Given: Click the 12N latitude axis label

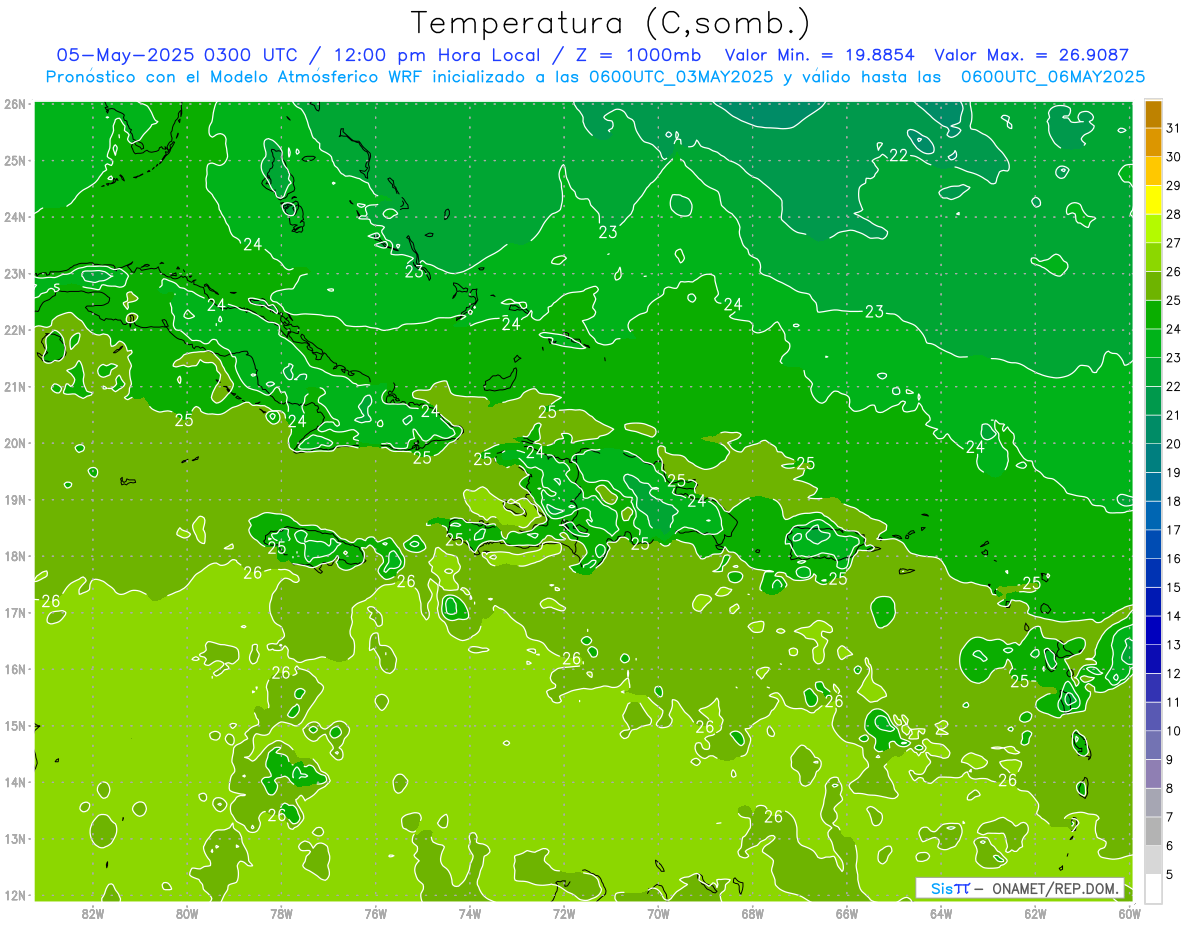Looking at the screenshot, I should coord(15,895).
